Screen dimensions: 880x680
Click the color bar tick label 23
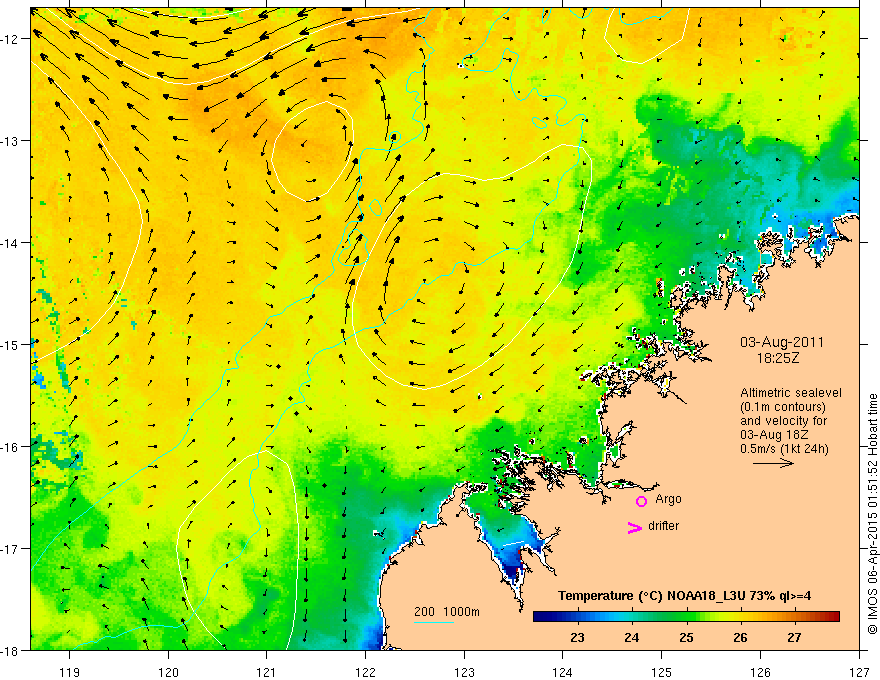tap(577, 638)
